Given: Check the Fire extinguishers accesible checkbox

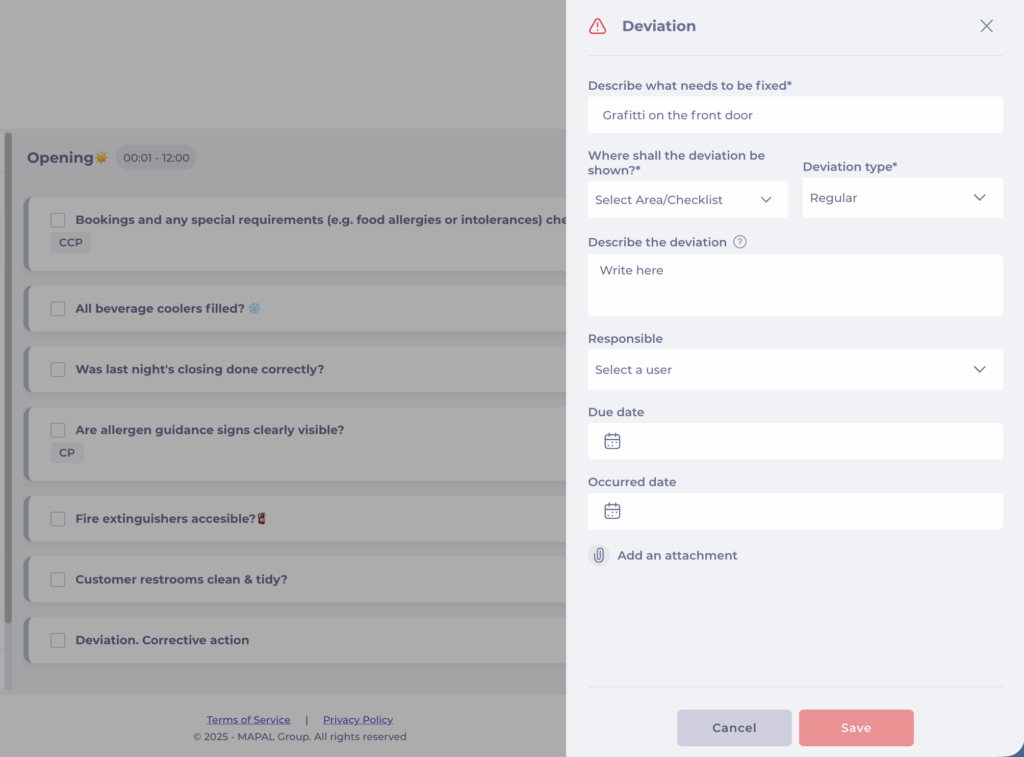Looking at the screenshot, I should (58, 519).
